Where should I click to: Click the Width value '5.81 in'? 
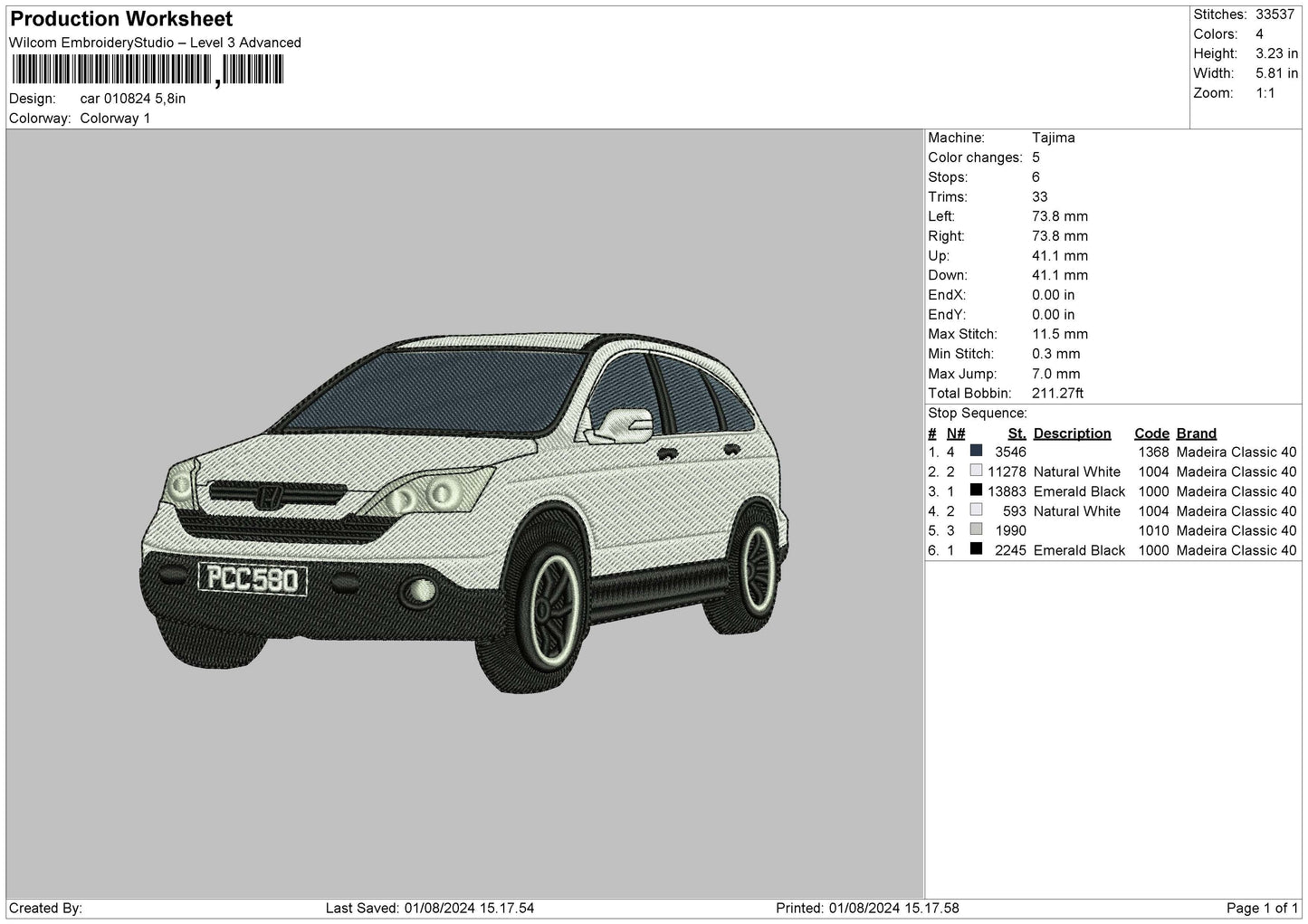[x=1277, y=73]
